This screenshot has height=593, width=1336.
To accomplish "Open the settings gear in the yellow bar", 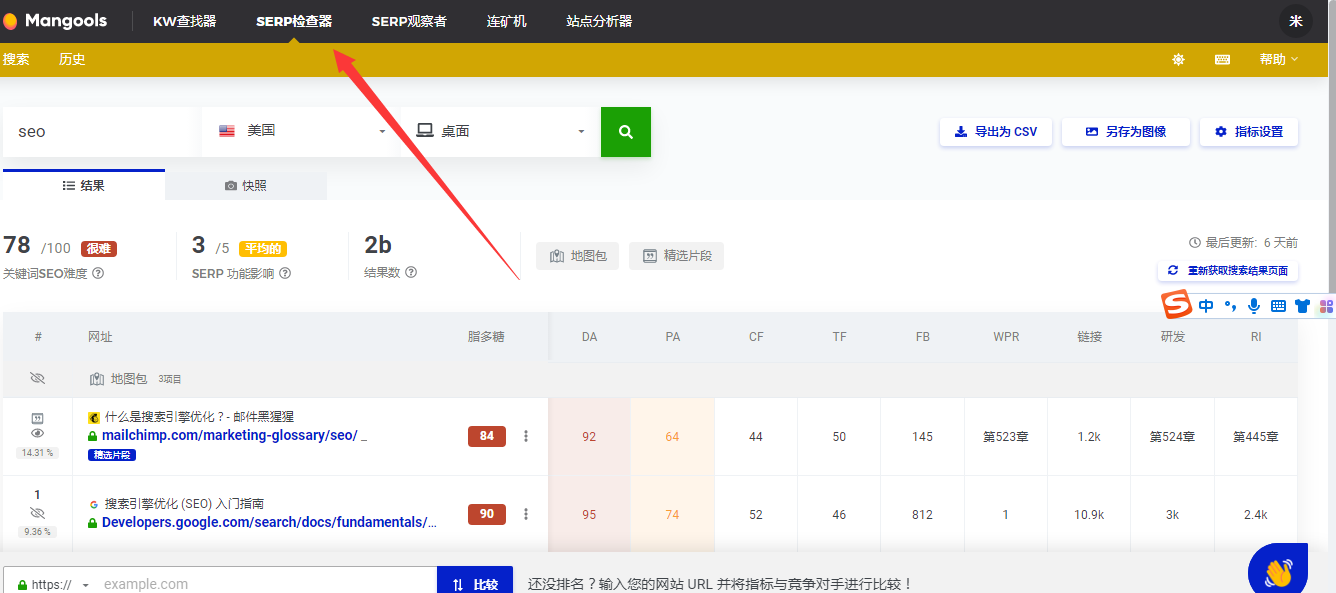I will (x=1178, y=59).
